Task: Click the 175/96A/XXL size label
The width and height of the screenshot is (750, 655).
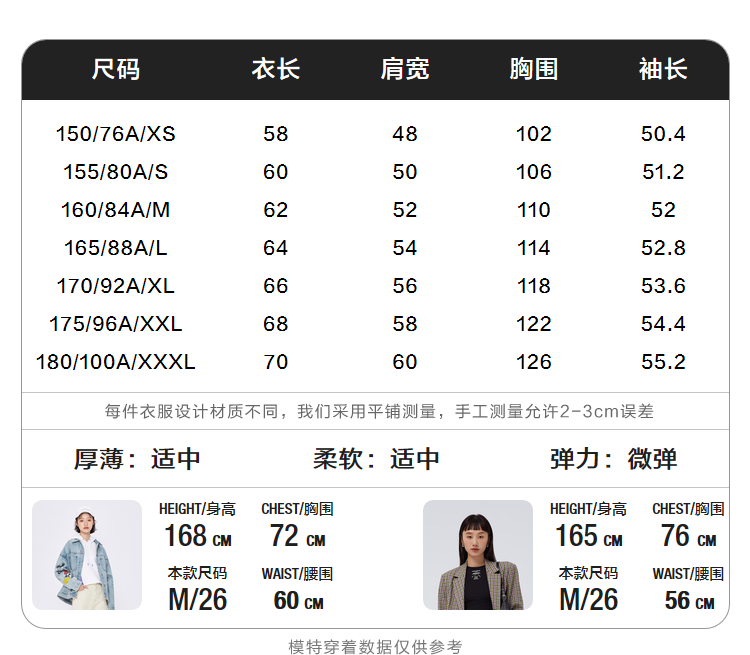Action: [116, 324]
